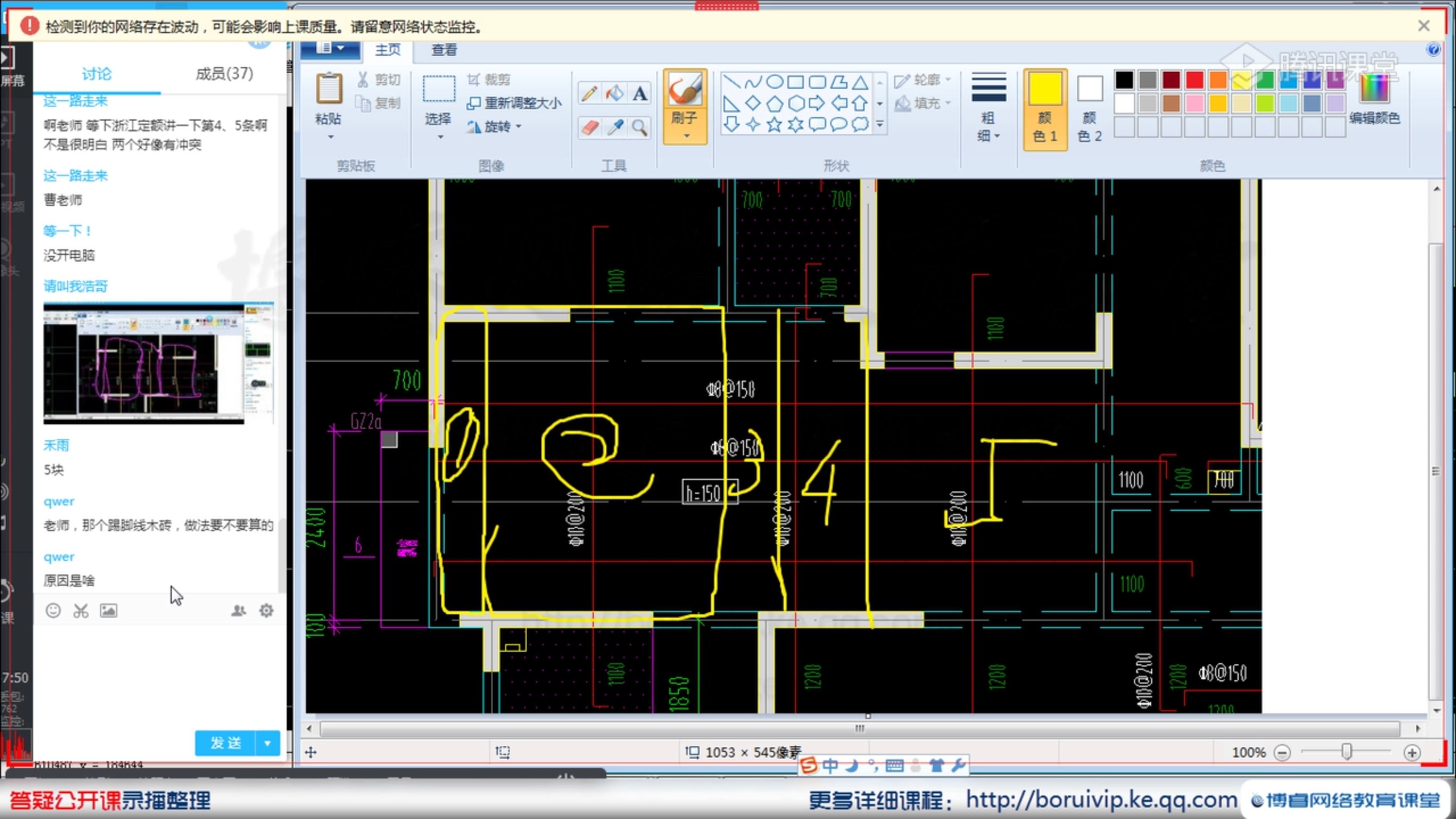Open chat settings gear icon

[x=266, y=611]
